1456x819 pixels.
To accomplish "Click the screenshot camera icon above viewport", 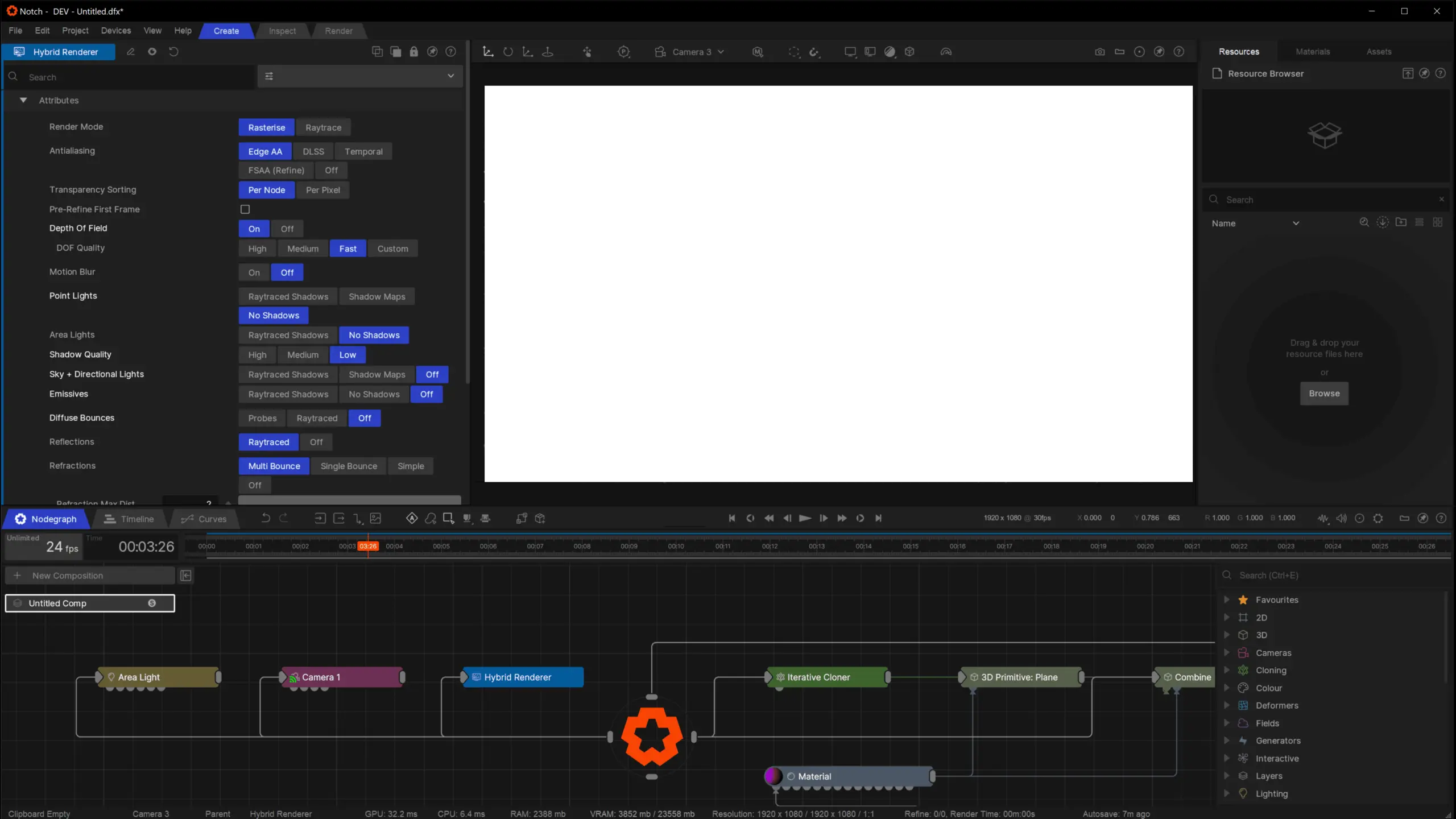I will (x=1100, y=52).
